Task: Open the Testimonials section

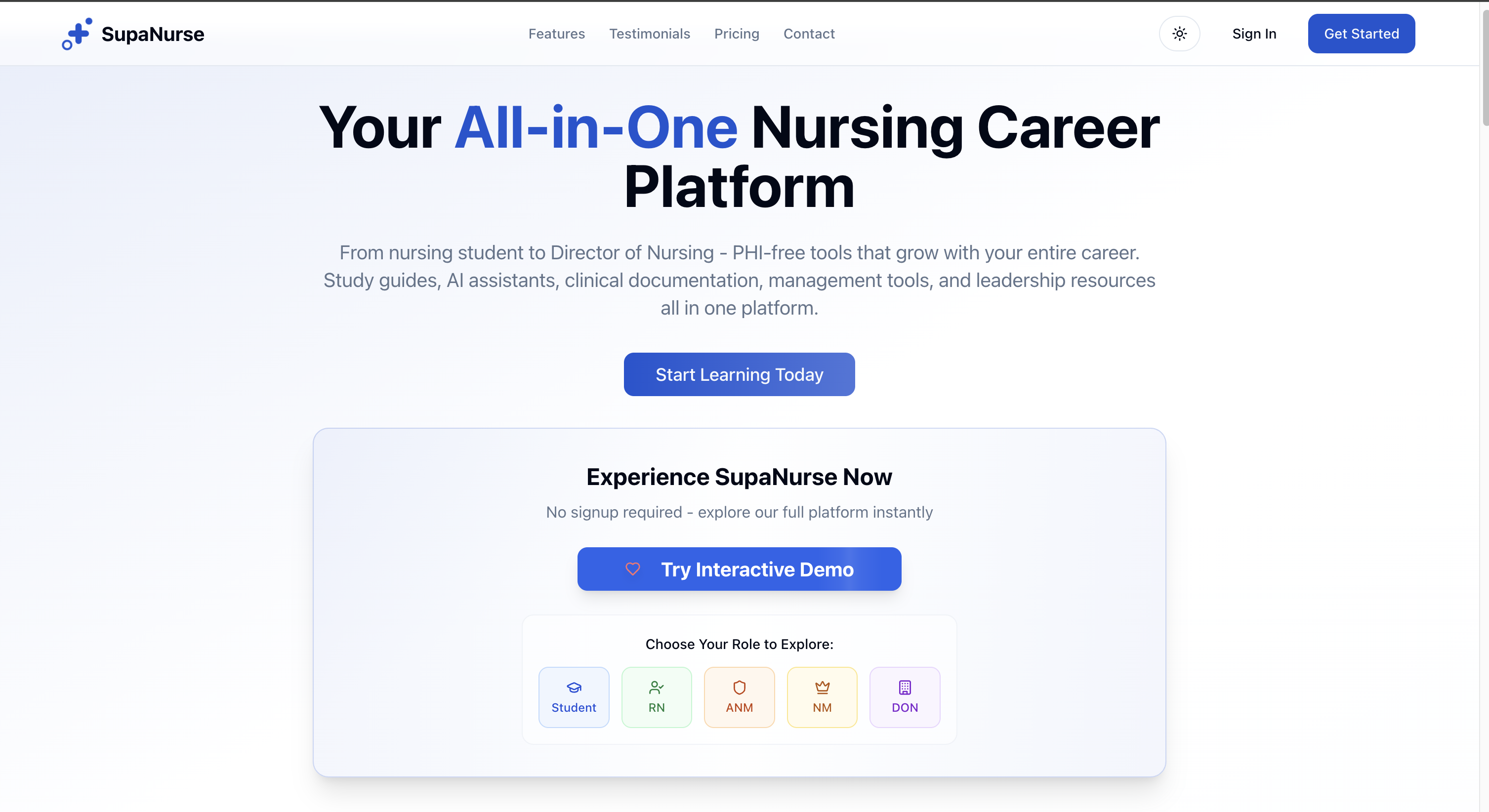Action: (x=650, y=34)
